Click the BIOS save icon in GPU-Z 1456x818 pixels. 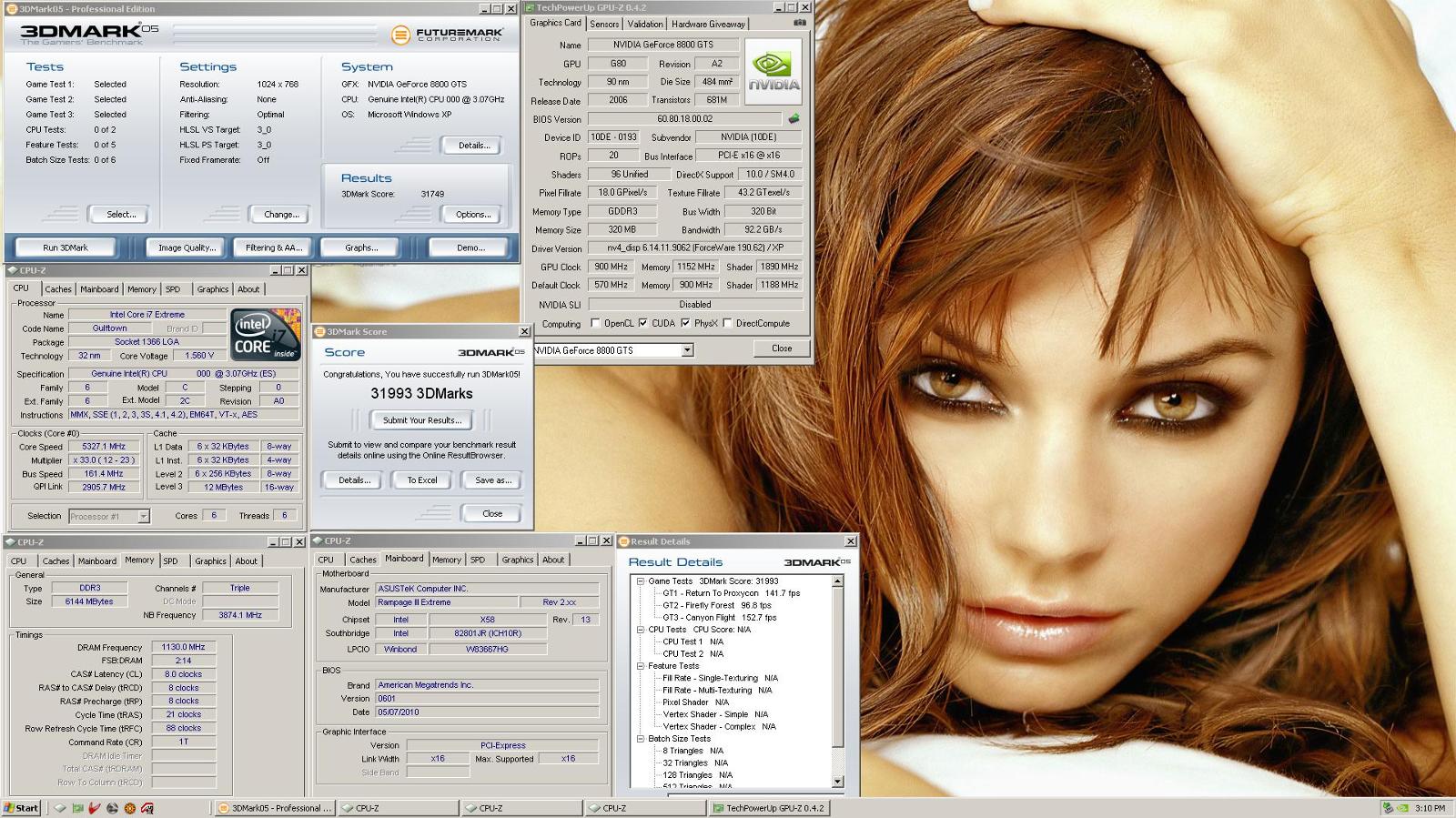pyautogui.click(x=794, y=118)
